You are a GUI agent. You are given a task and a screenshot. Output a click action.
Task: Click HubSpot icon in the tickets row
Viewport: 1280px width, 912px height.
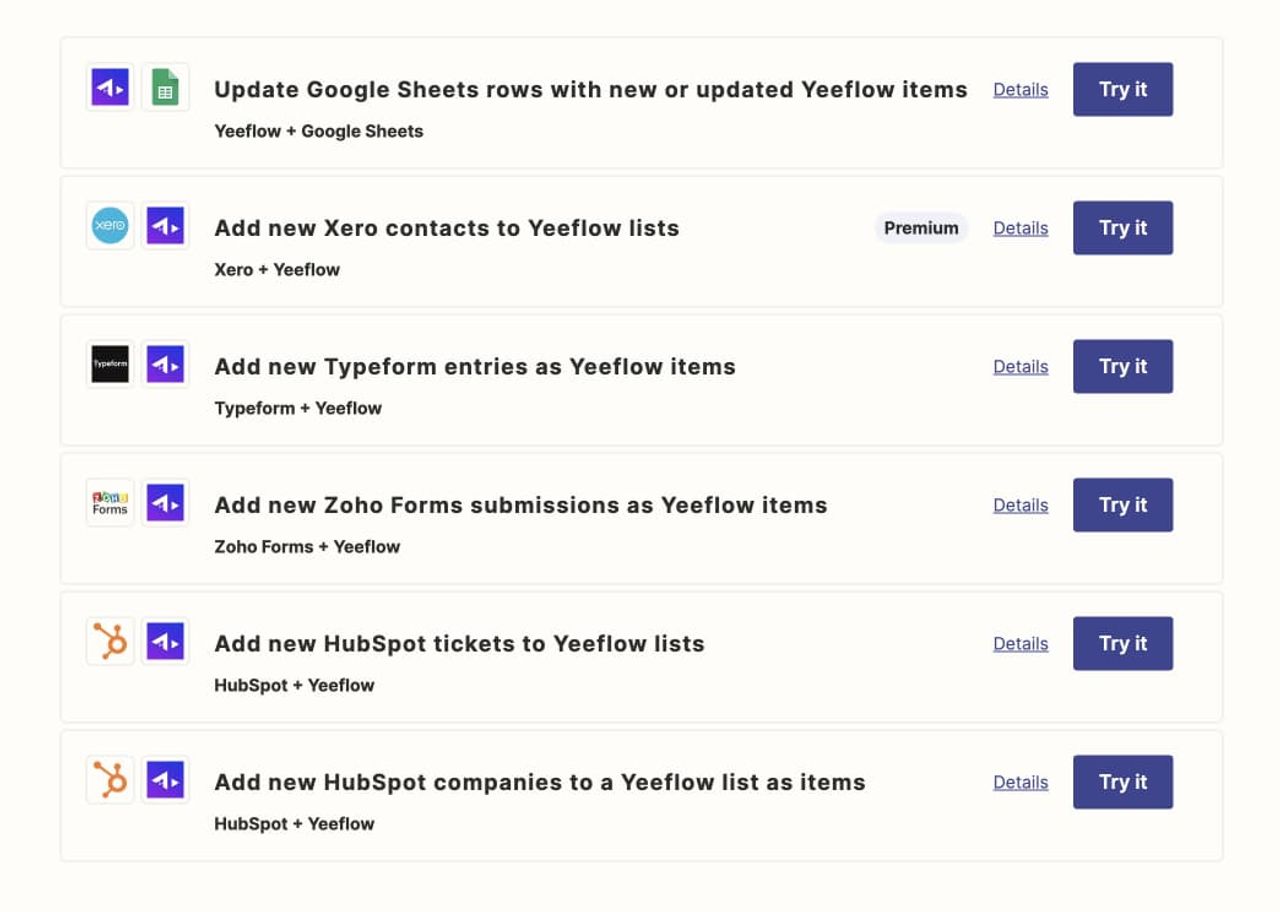click(110, 641)
